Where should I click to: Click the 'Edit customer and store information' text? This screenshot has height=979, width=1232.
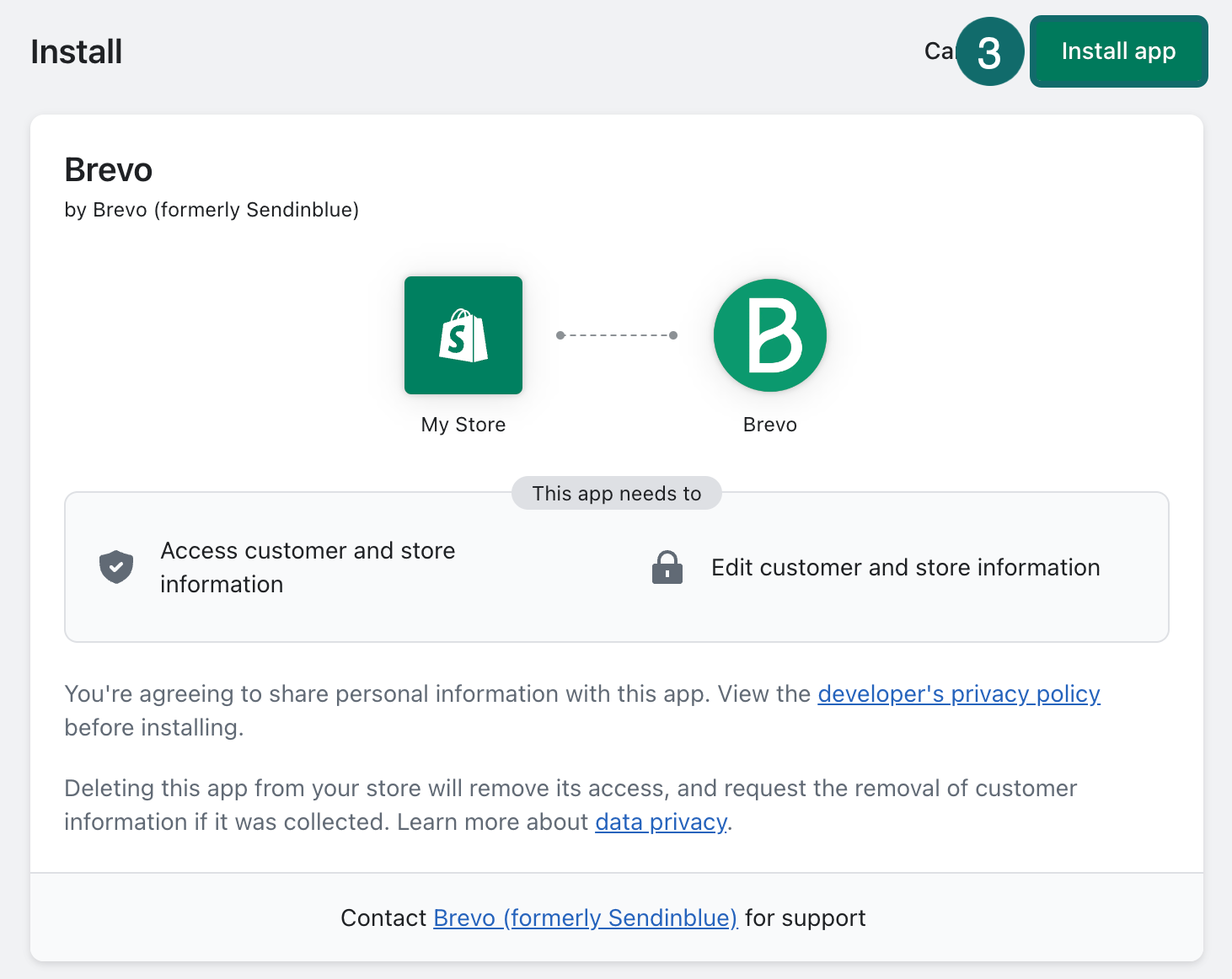pos(905,567)
